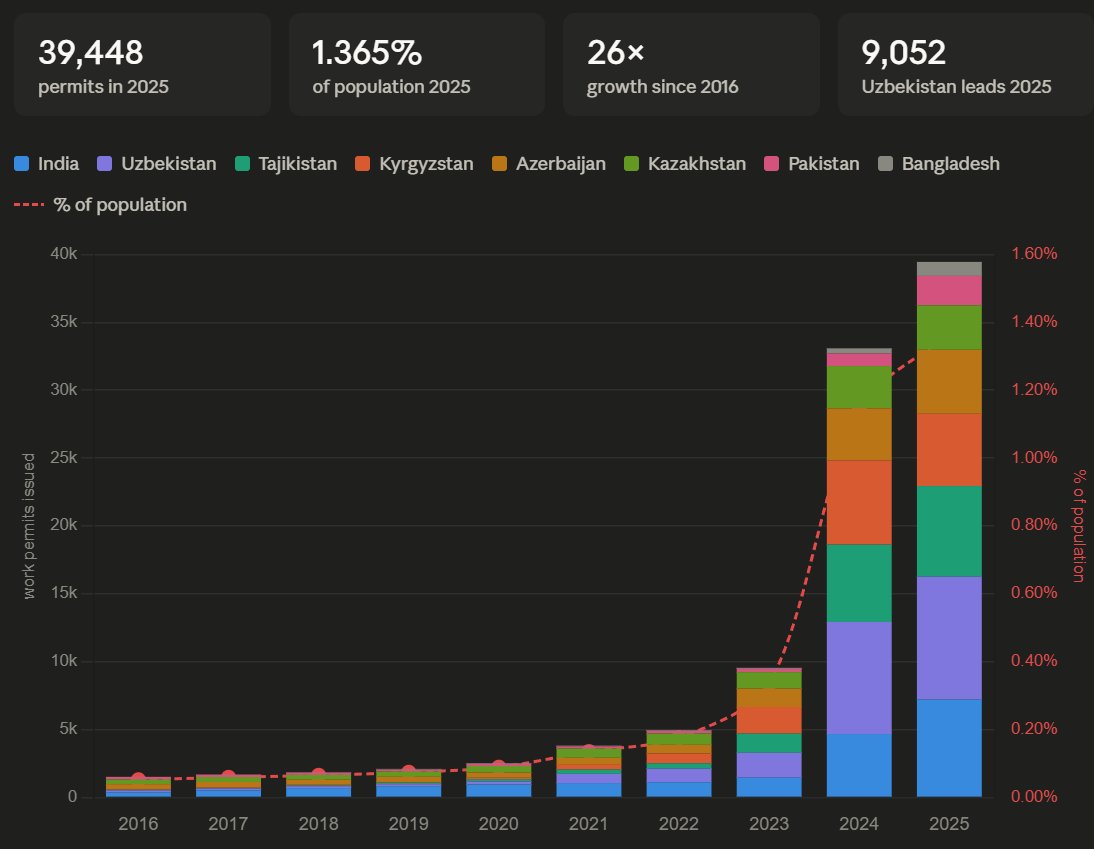Screen dimensions: 1094x849
Task: Select the 26× growth since 2016 card
Action: tap(691, 64)
